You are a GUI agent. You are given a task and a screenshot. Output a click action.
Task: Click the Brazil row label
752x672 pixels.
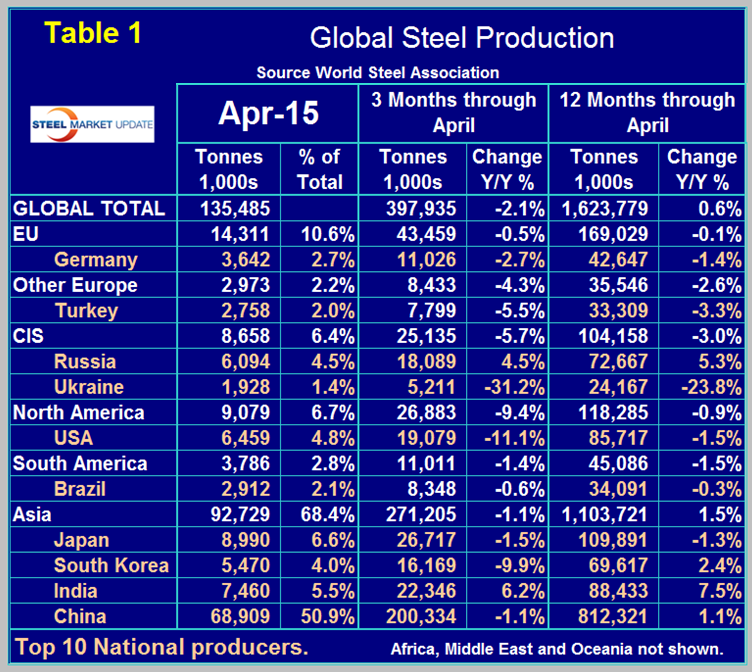coord(81,489)
